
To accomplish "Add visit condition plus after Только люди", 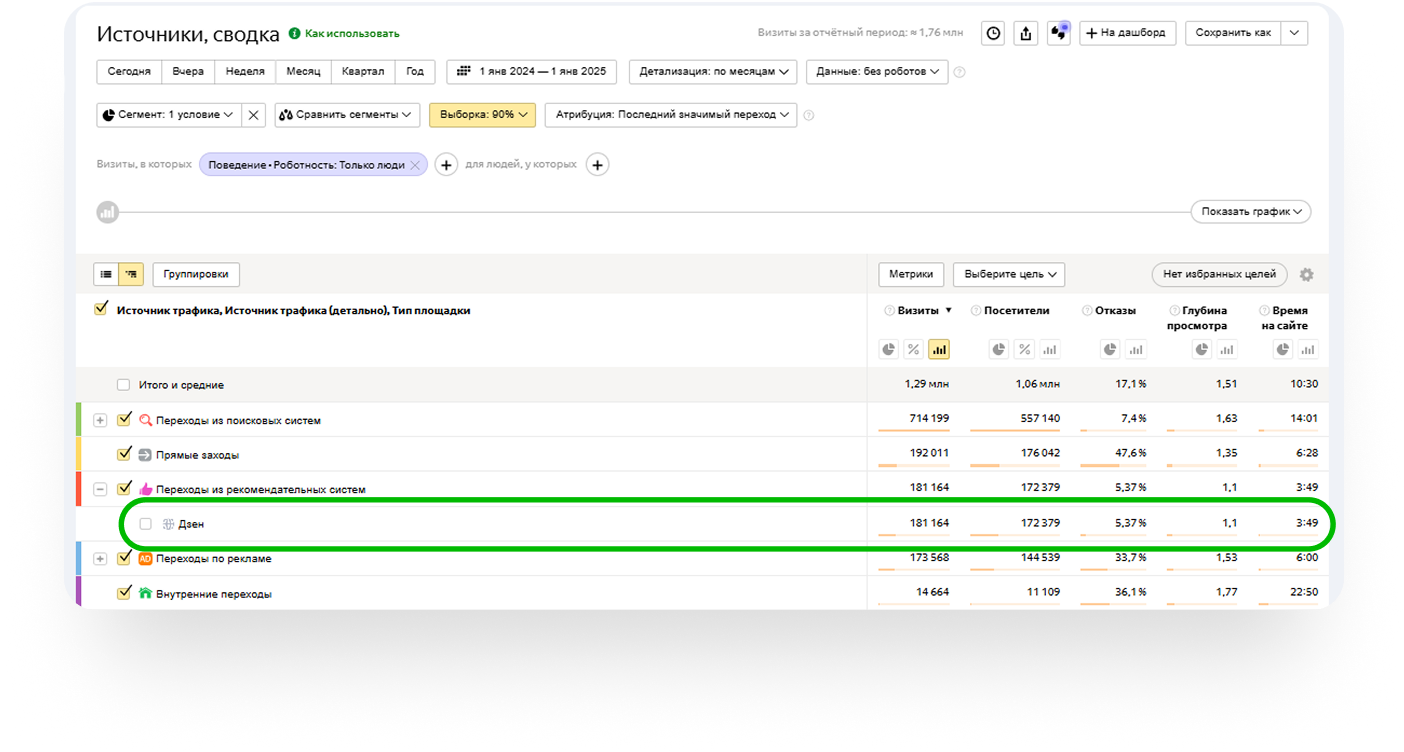I will tap(447, 165).
